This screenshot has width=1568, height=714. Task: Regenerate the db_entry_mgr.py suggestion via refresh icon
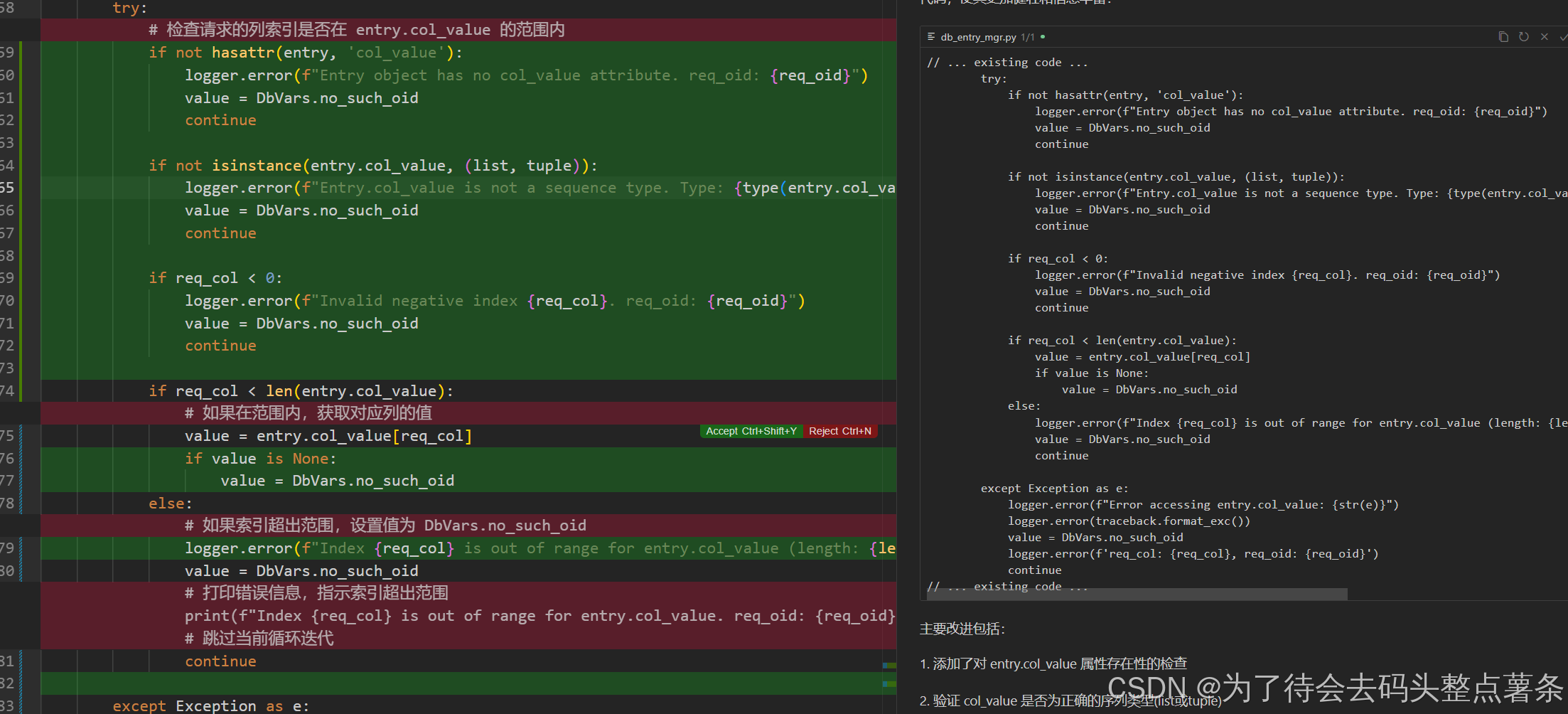tap(1523, 36)
